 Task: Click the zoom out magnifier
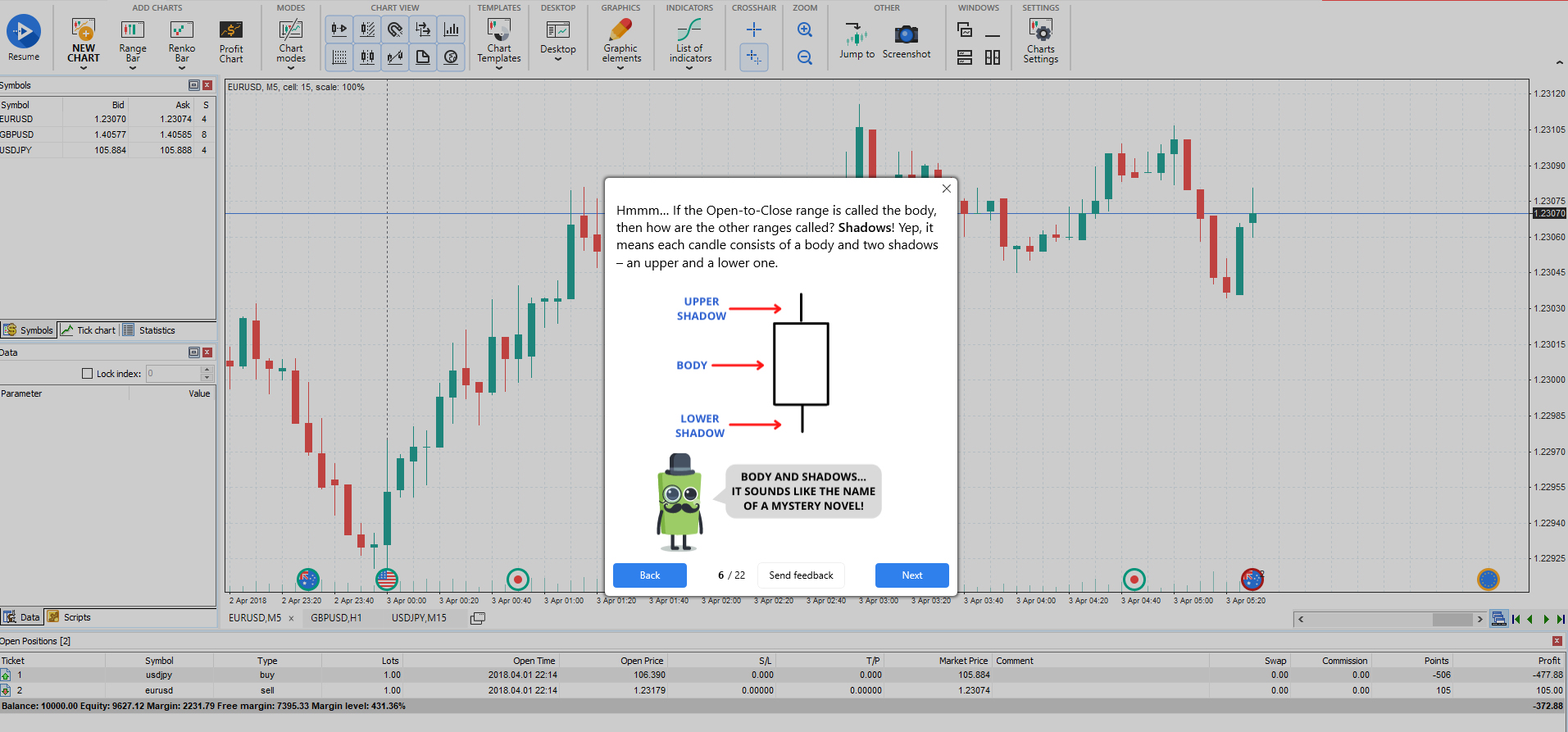[x=805, y=57]
